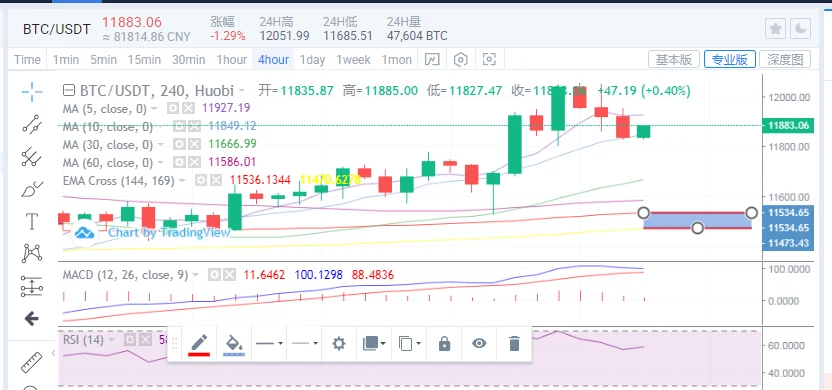The width and height of the screenshot is (832, 390).
Task: Expand RSI (14) dropdown arrow
Action: pyautogui.click(x=111, y=340)
